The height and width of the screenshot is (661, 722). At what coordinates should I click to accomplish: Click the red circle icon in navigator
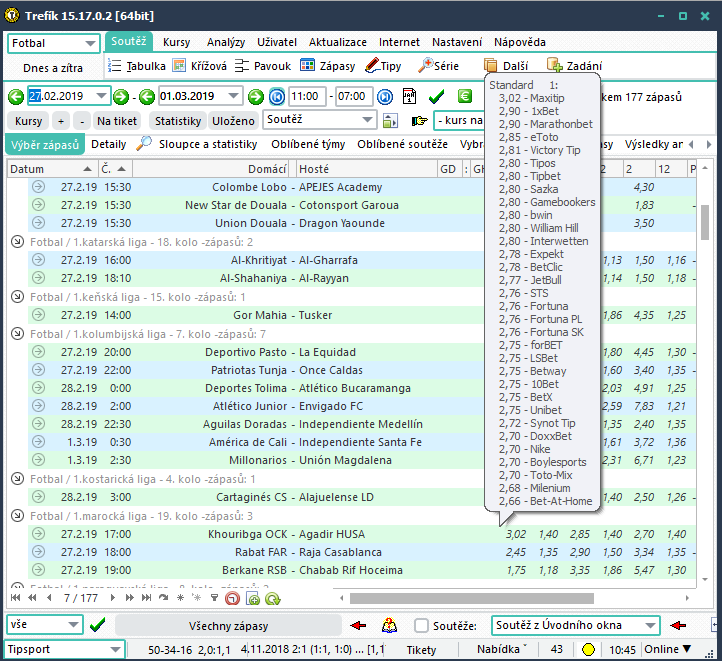pos(233,598)
